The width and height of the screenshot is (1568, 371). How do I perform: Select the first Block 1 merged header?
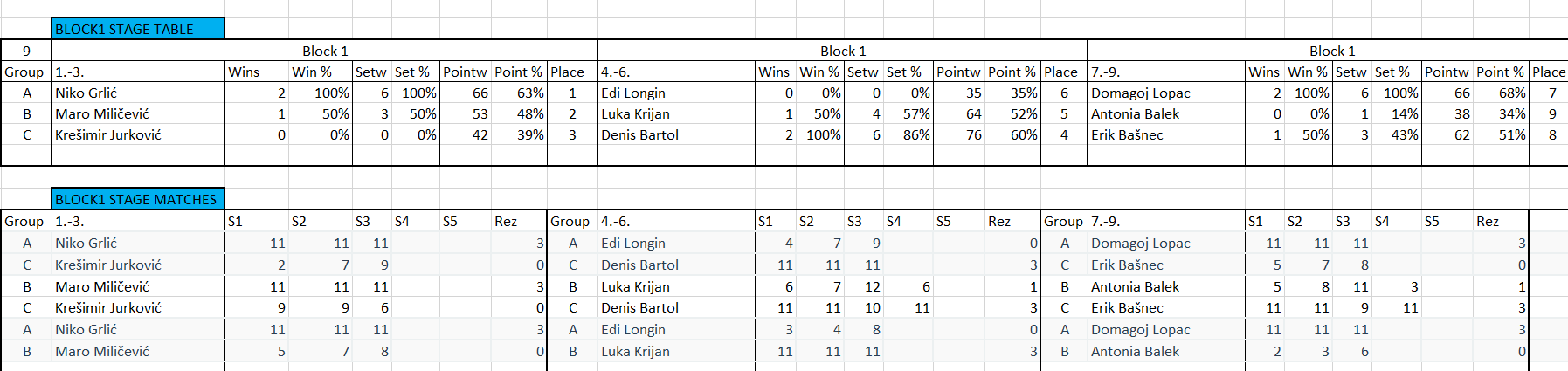pyautogui.click(x=325, y=51)
